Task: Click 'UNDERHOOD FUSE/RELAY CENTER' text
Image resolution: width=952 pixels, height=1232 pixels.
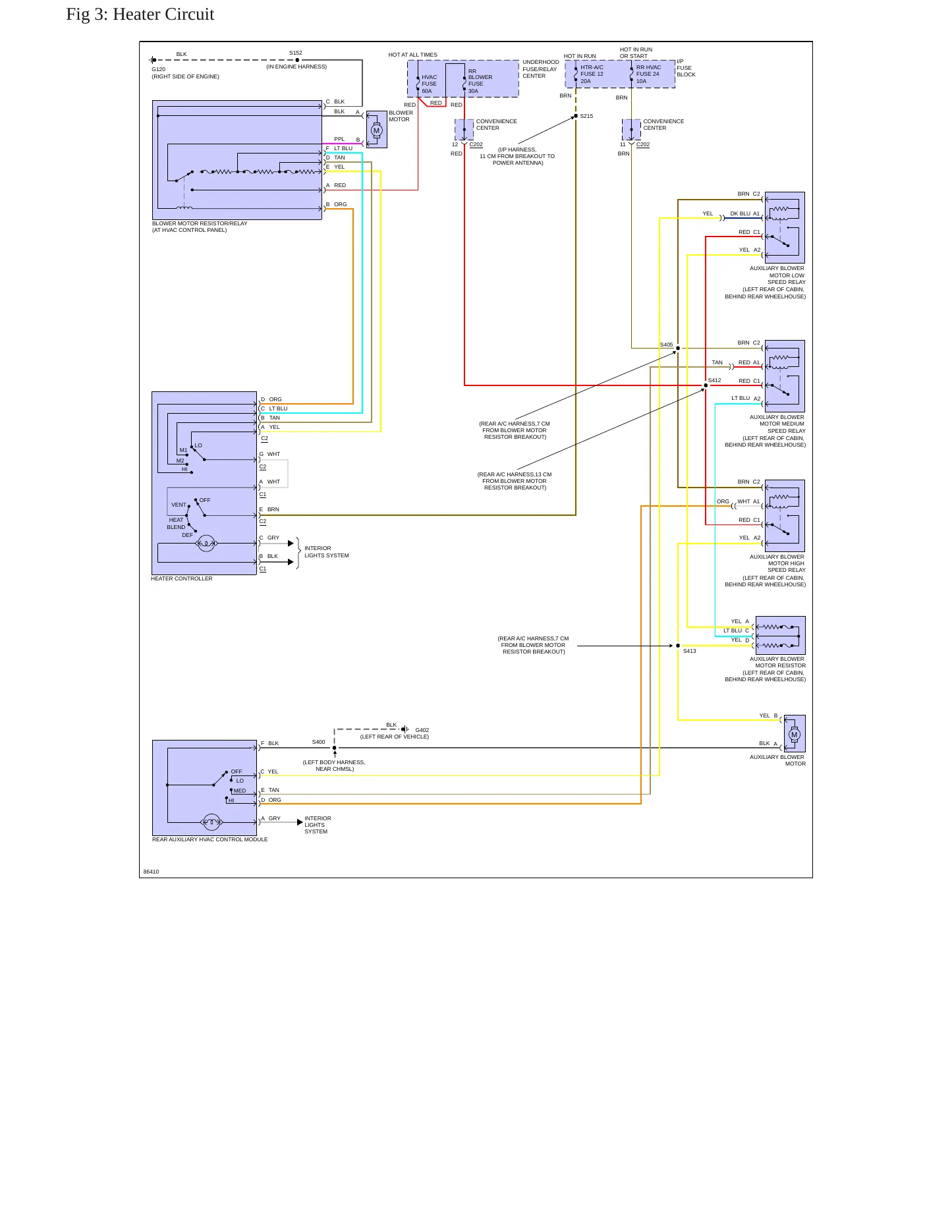Action: coord(541,69)
